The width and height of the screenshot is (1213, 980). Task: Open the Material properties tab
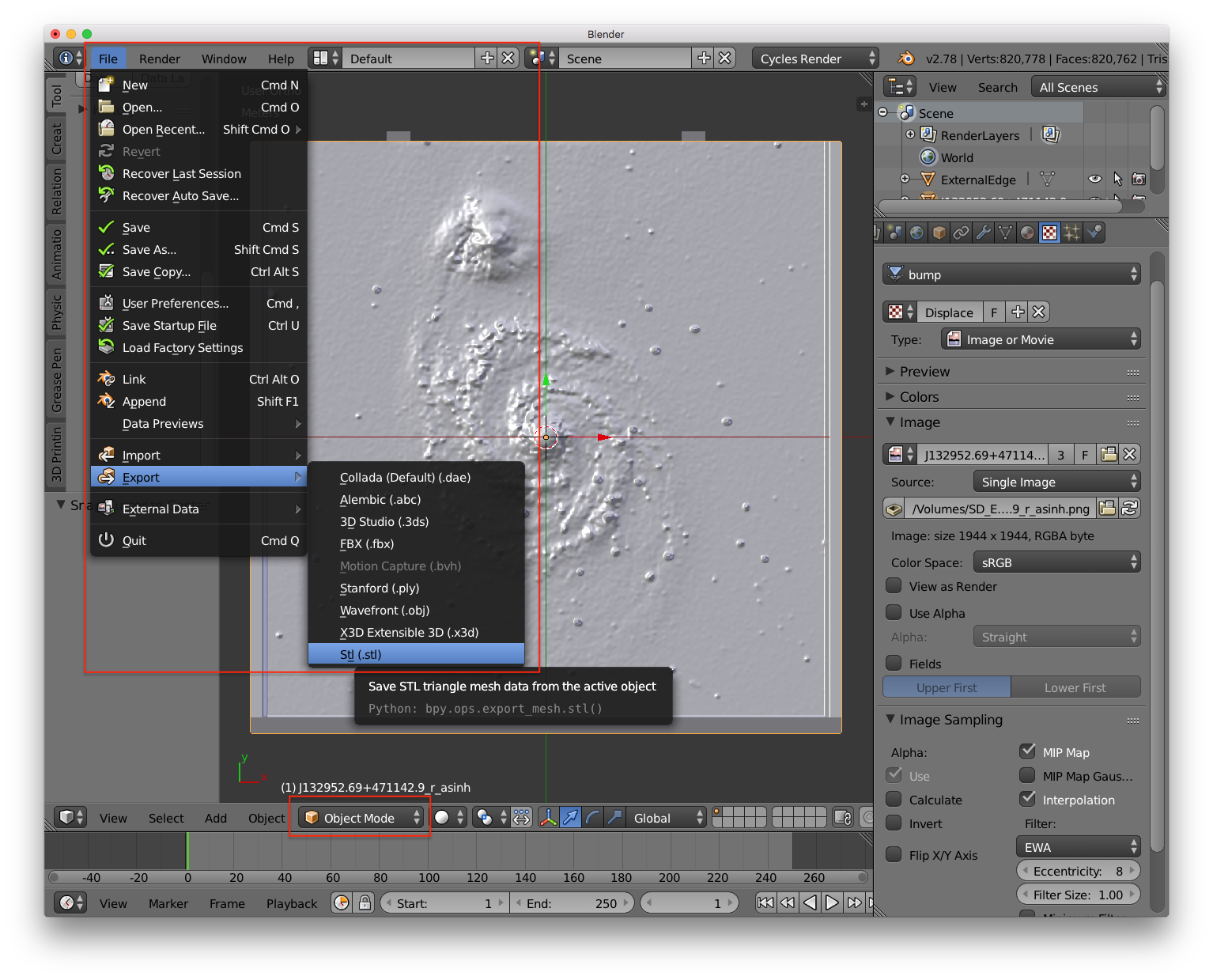1027,232
